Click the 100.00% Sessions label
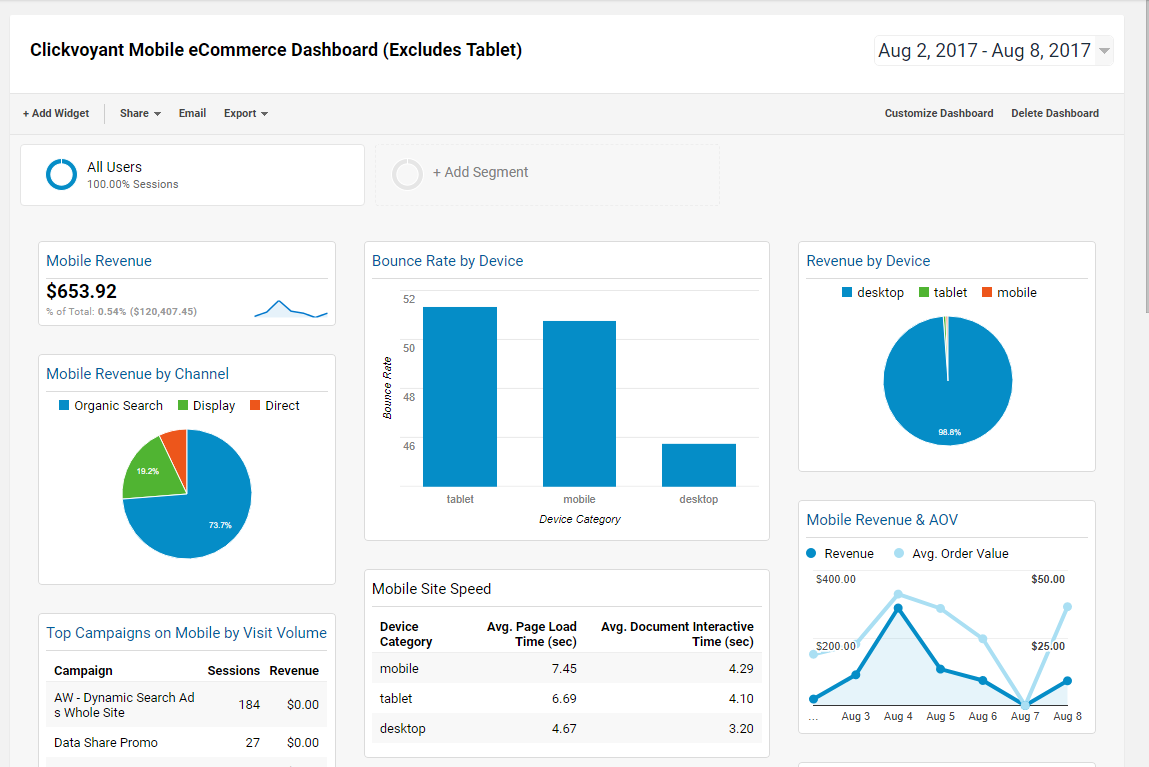 [x=133, y=185]
